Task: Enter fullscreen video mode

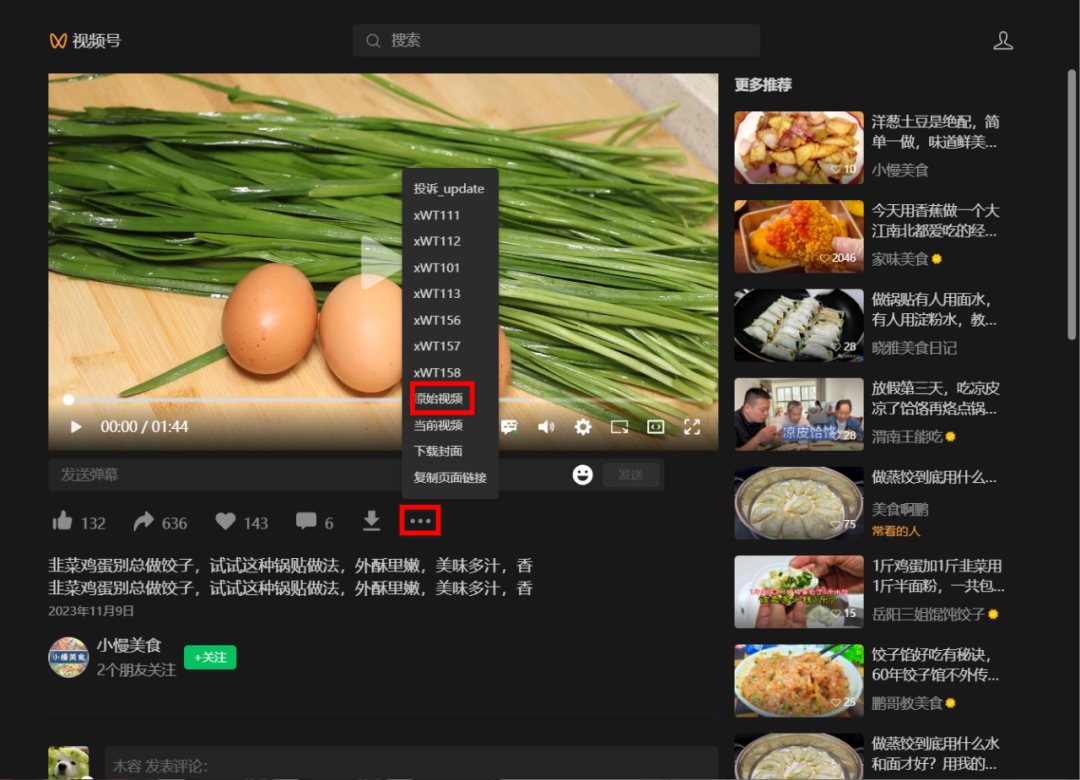Action: (x=692, y=427)
